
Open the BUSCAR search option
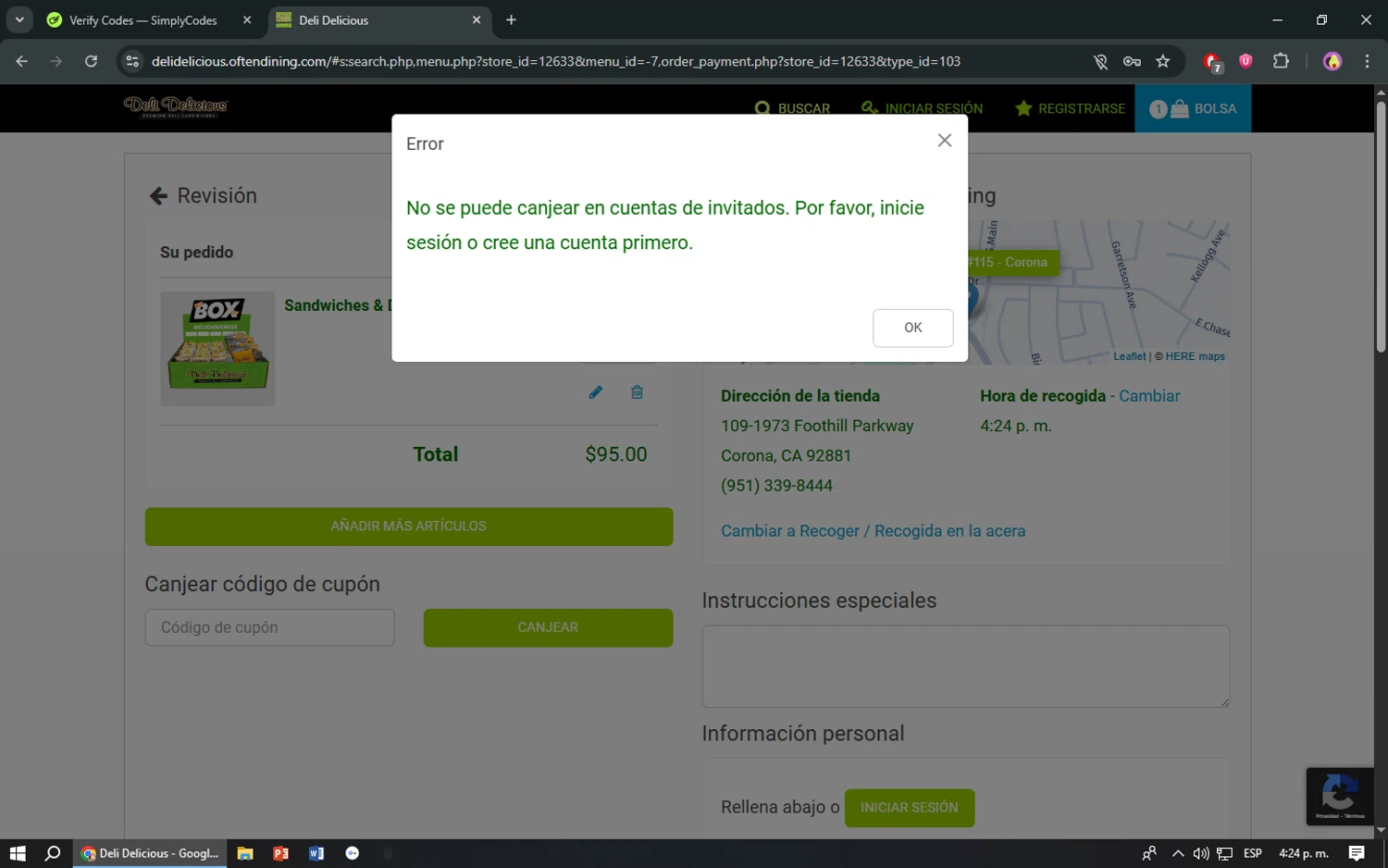pyautogui.click(x=792, y=108)
